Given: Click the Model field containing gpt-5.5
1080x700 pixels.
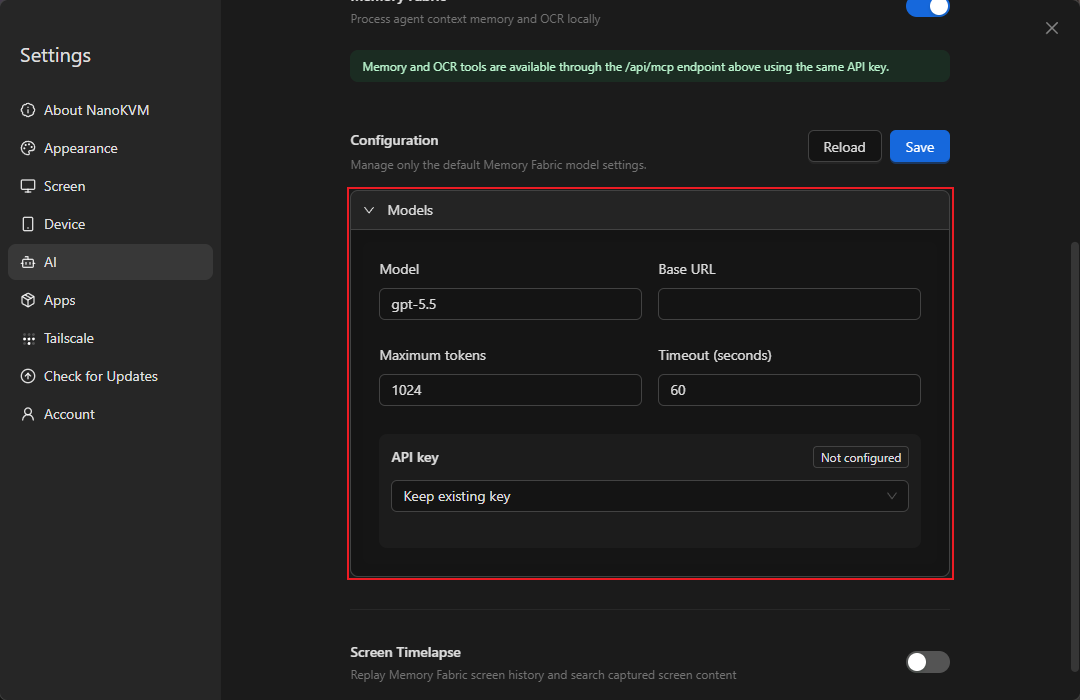Looking at the screenshot, I should 510,304.
